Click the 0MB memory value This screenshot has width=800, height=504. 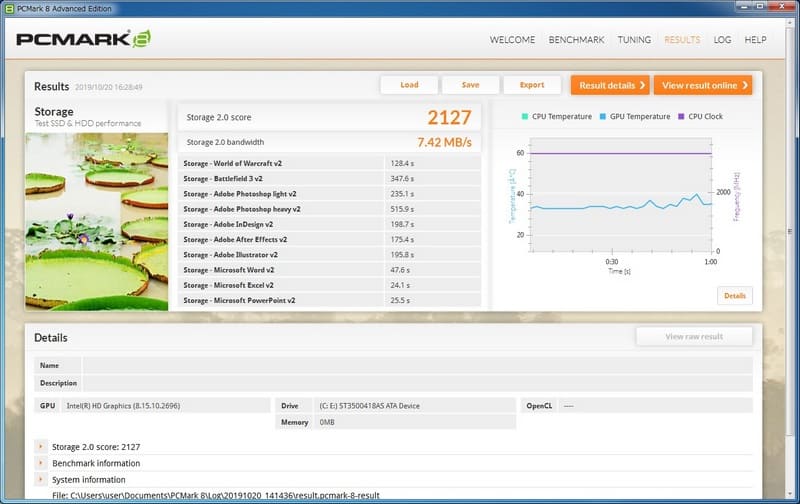[x=327, y=422]
